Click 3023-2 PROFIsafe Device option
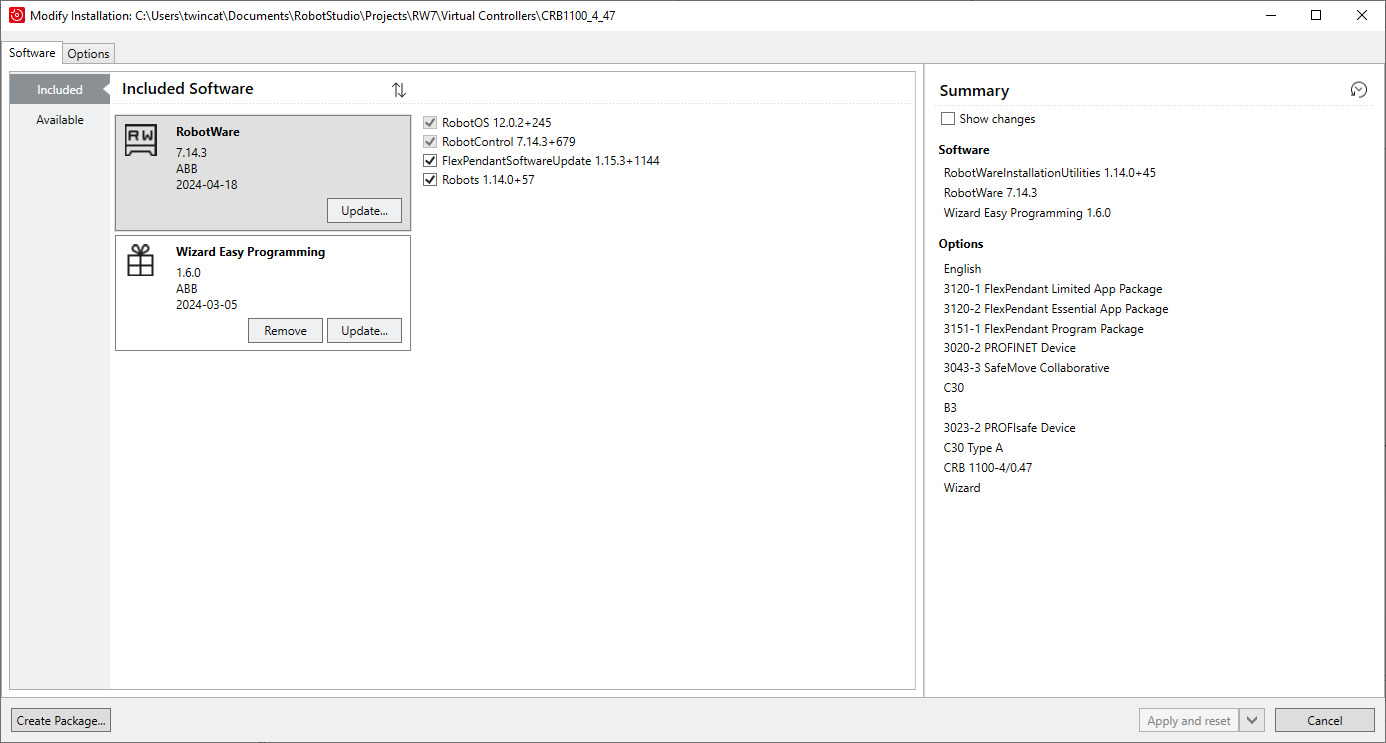 click(x=1009, y=428)
